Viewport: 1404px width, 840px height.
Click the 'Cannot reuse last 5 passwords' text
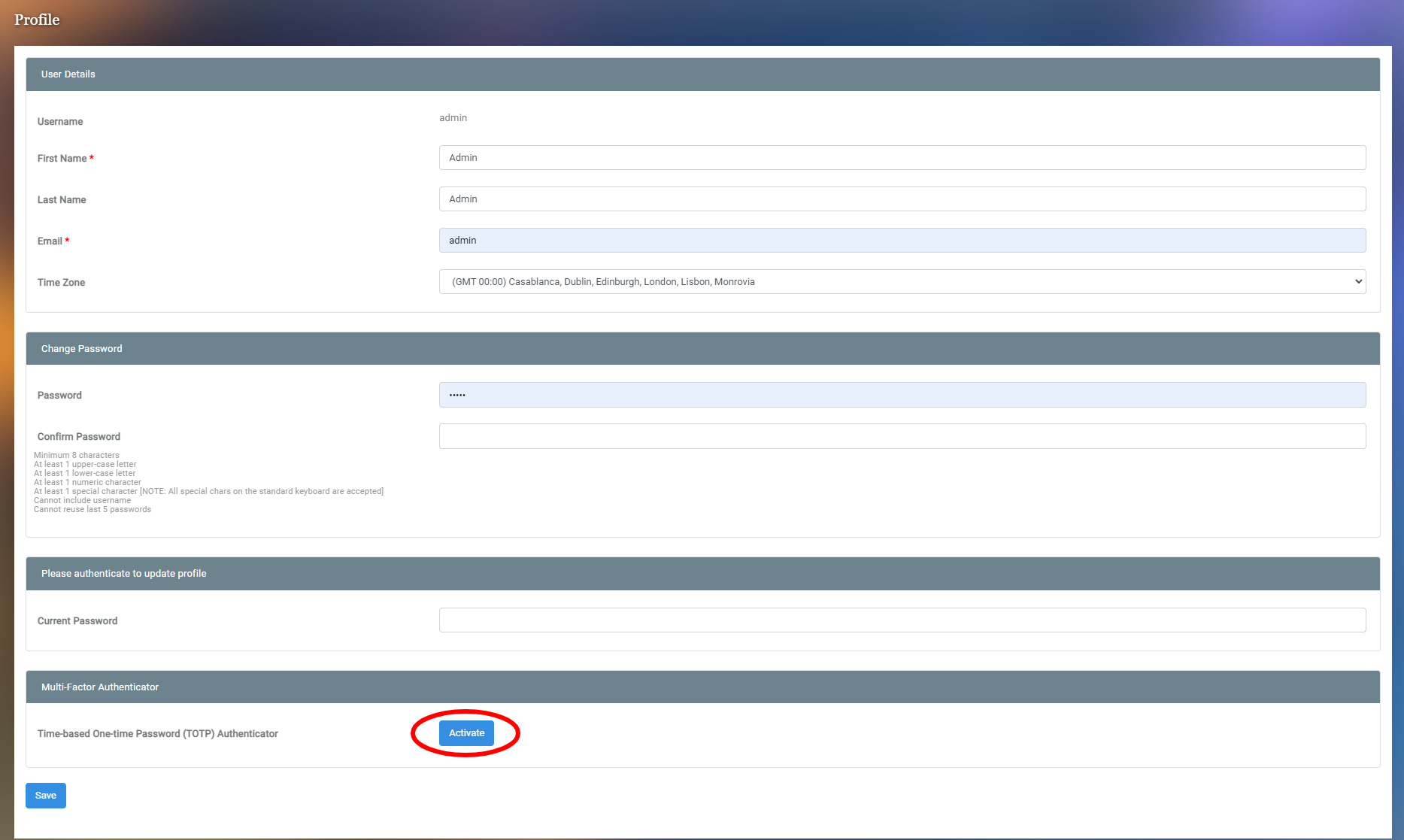(x=92, y=509)
